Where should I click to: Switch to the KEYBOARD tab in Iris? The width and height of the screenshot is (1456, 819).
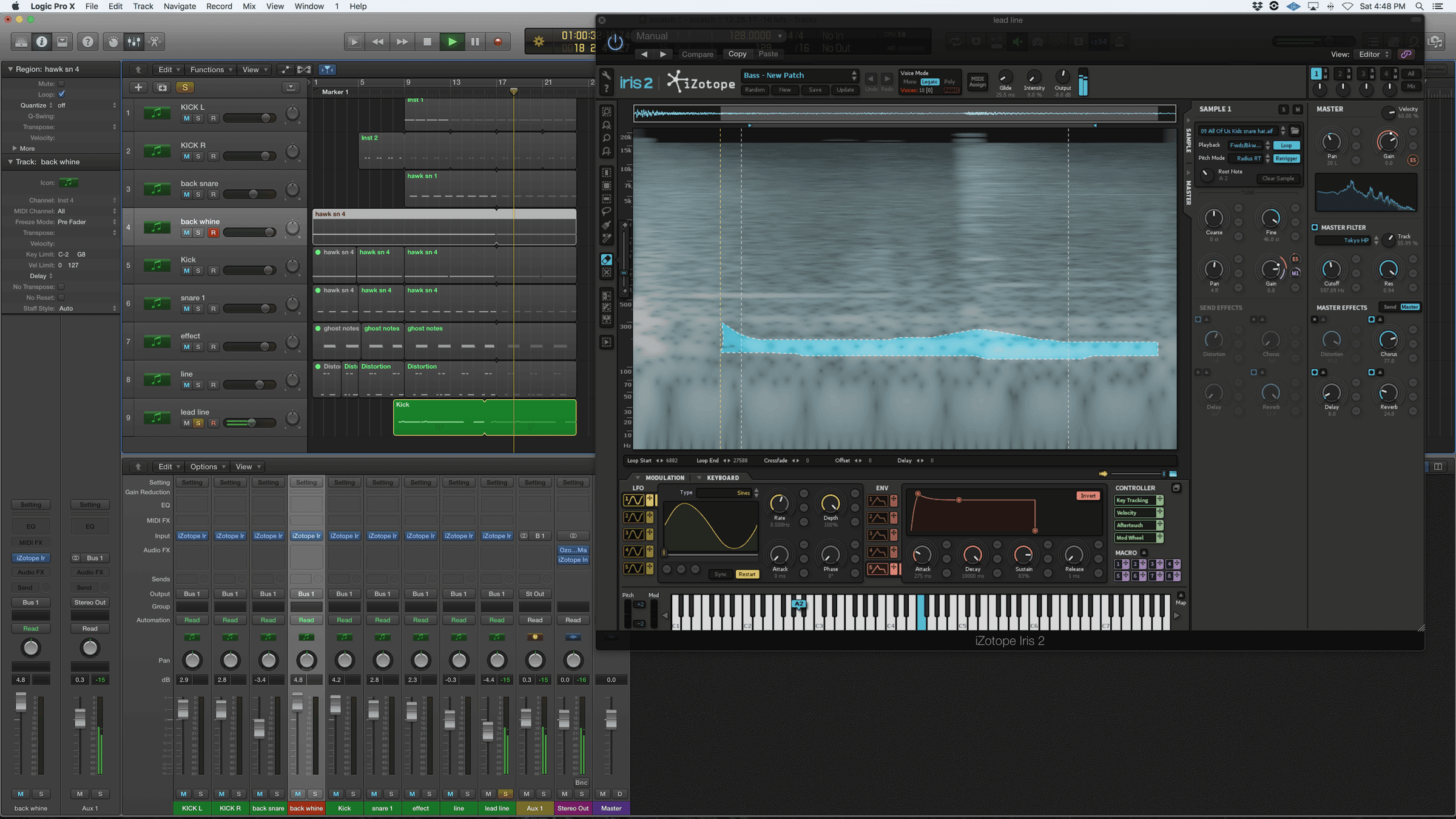click(723, 478)
